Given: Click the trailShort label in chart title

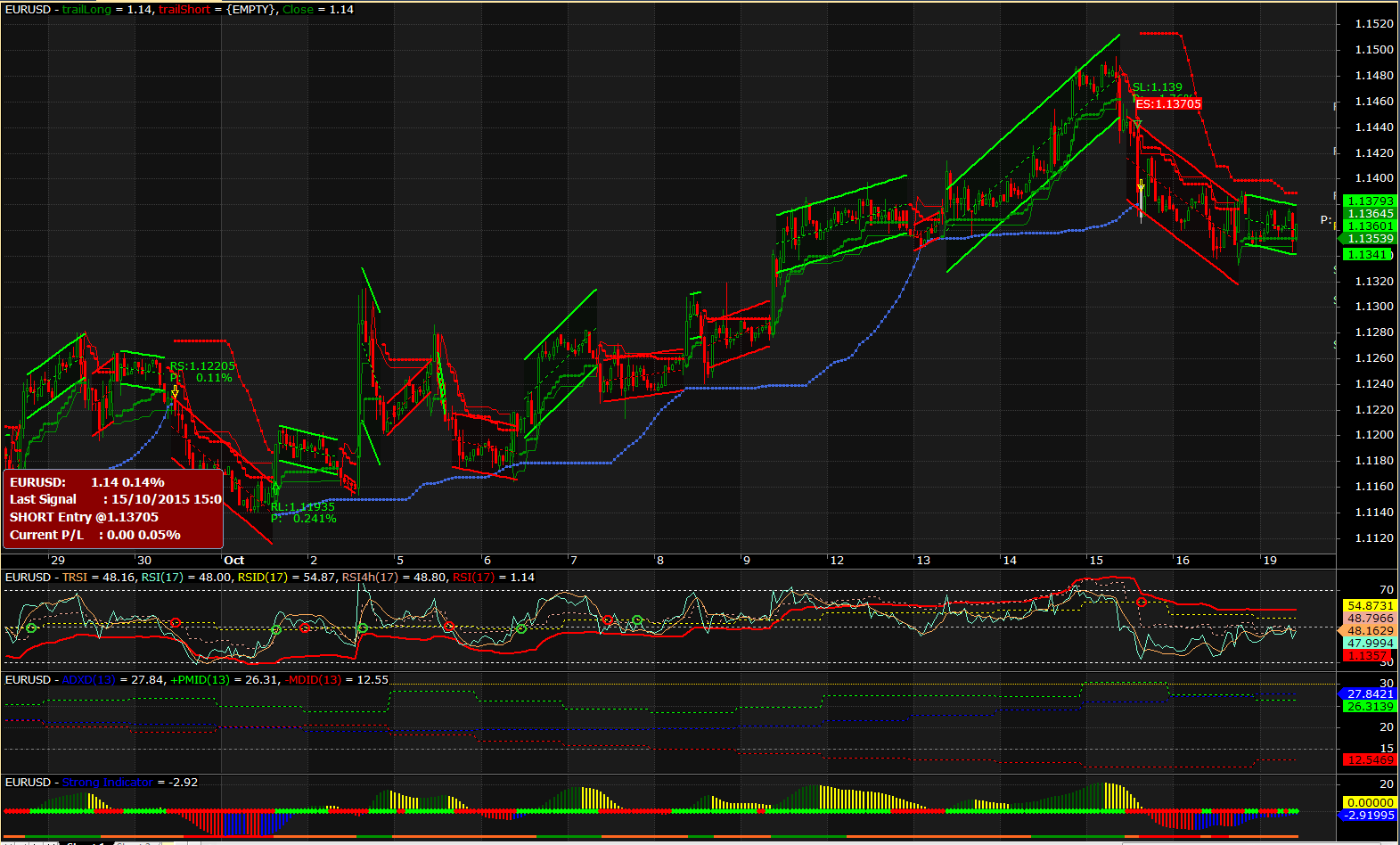Looking at the screenshot, I should tap(184, 9).
